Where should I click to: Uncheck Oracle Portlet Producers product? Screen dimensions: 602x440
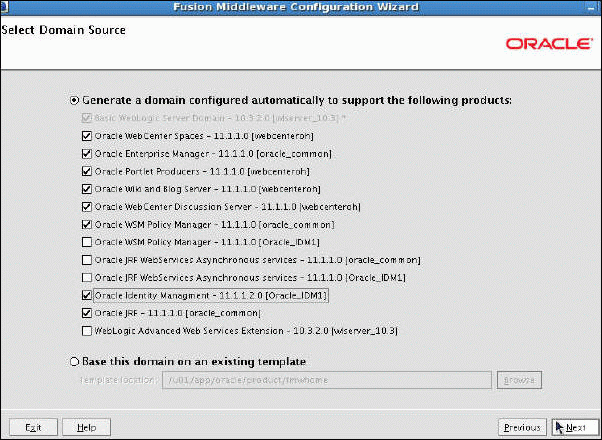coord(87,171)
